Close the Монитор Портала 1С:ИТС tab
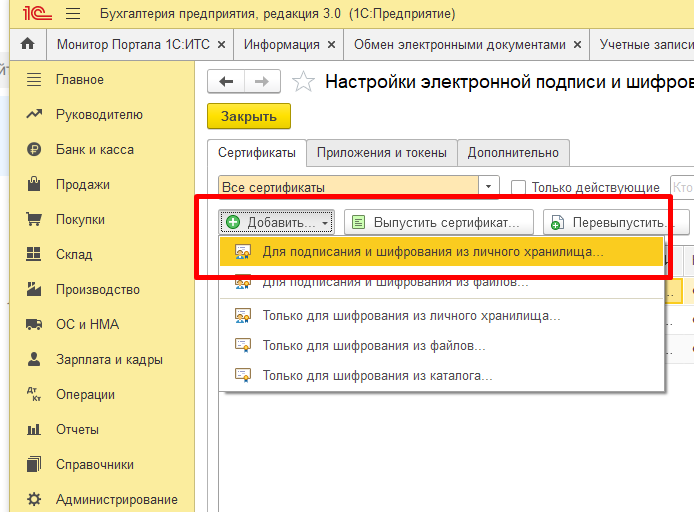This screenshot has height=512, width=694. [222, 45]
